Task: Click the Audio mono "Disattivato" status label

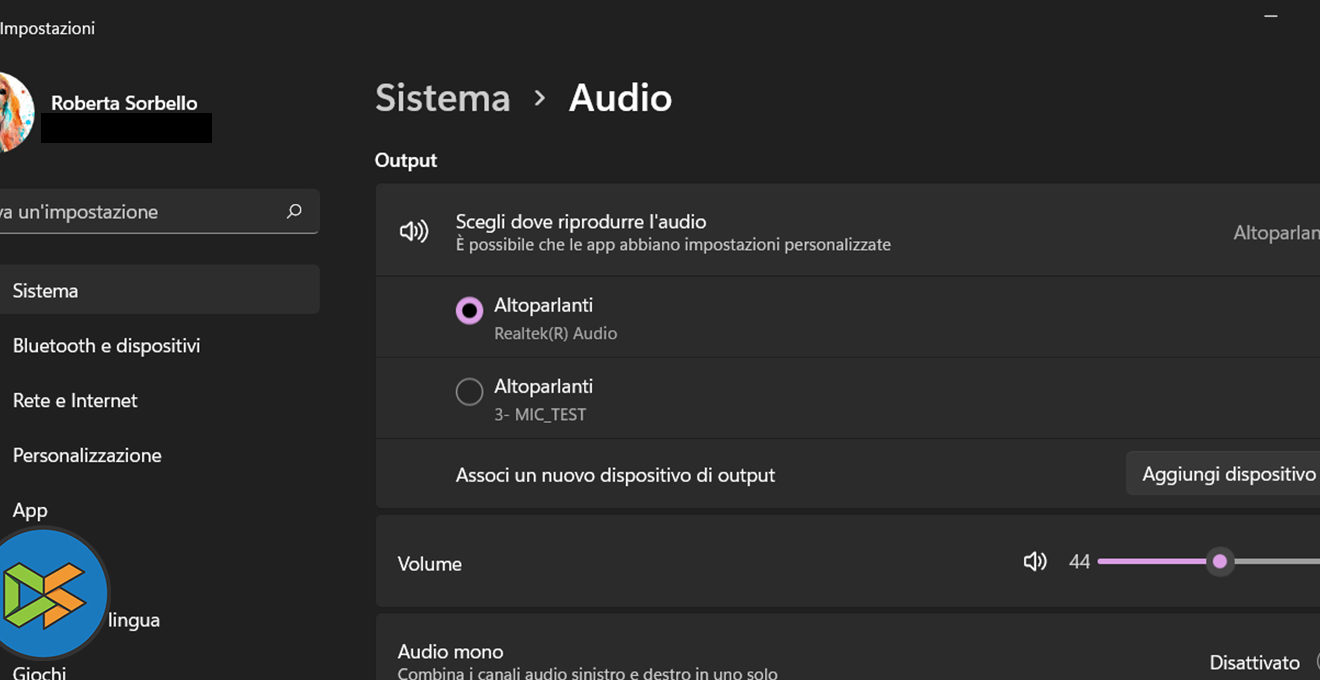Action: pos(1254,662)
